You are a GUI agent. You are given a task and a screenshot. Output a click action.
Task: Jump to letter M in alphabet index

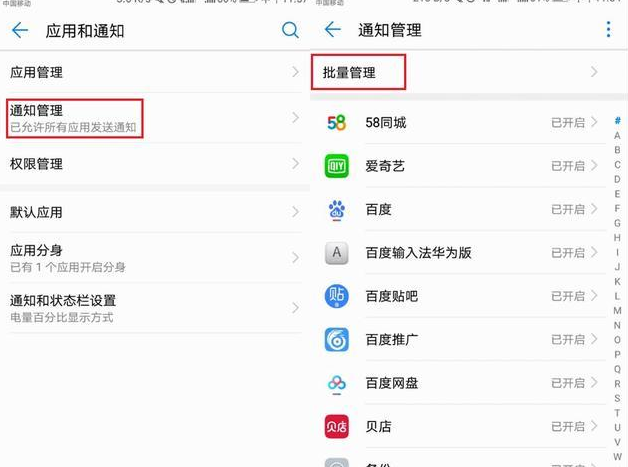(617, 311)
